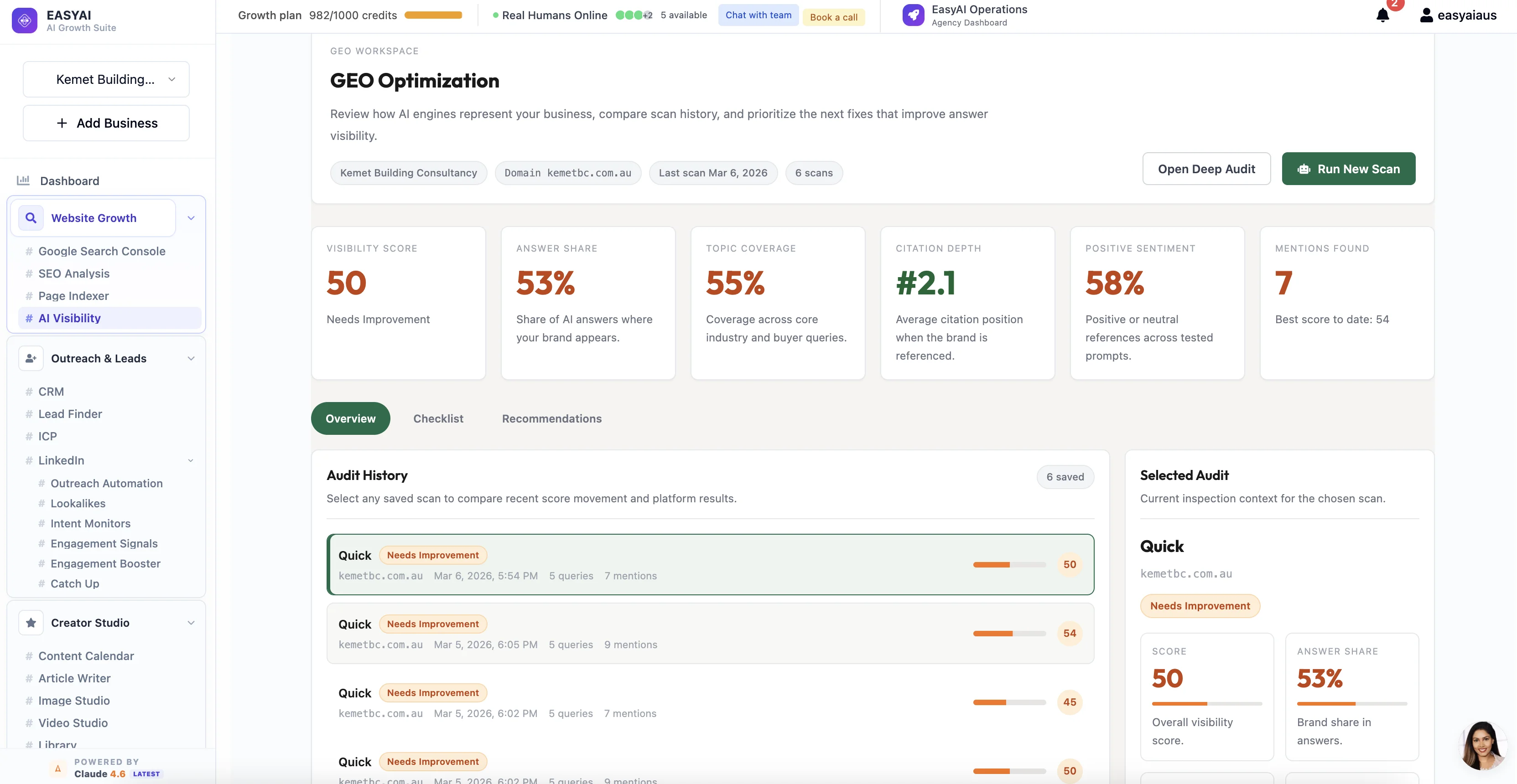Open the Kemet Building business dropdown
The height and width of the screenshot is (784, 1517).
106,79
